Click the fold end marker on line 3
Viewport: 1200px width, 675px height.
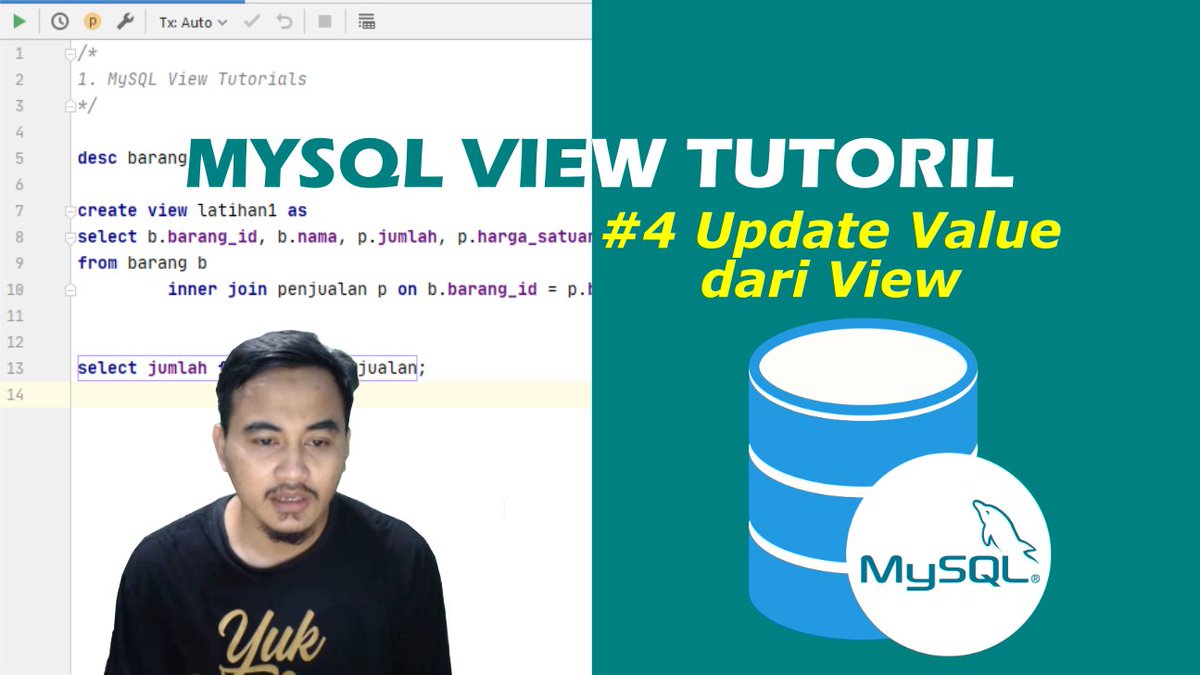(70, 105)
